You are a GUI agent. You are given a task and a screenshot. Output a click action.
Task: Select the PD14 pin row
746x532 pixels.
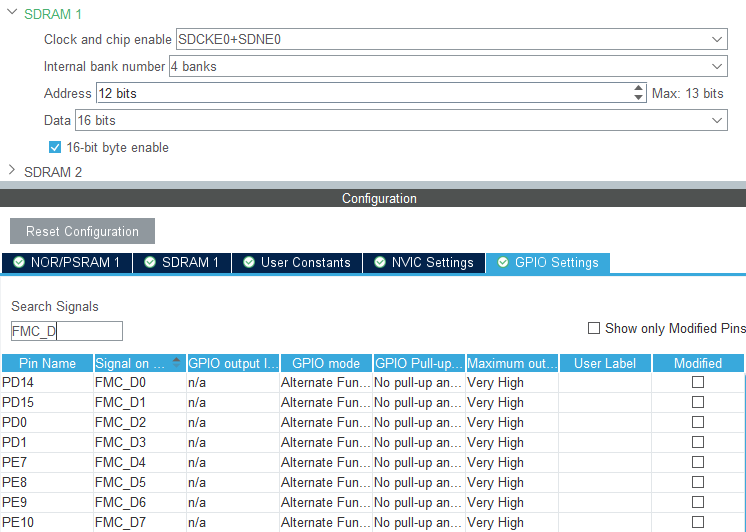click(373, 382)
